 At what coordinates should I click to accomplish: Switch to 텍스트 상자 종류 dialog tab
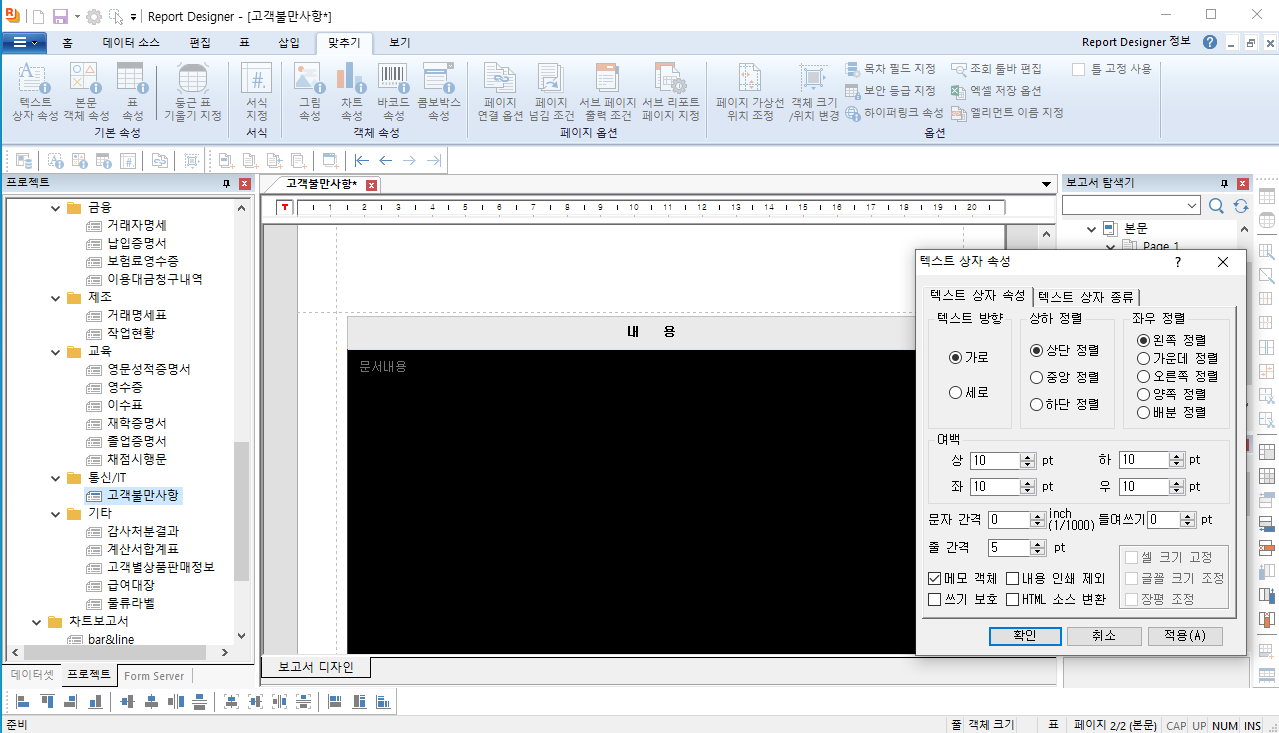(x=1086, y=296)
